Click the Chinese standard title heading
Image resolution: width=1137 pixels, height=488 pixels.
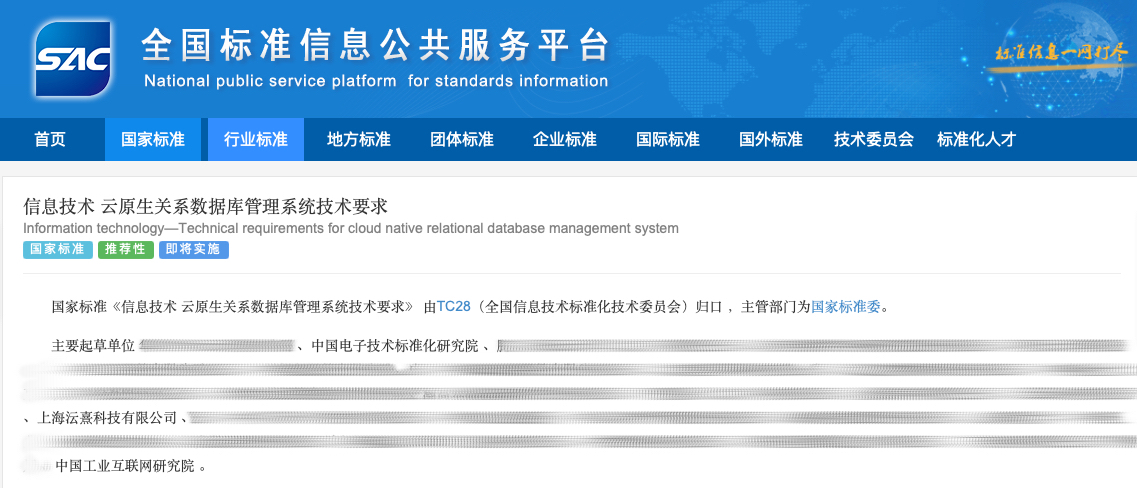coord(205,206)
